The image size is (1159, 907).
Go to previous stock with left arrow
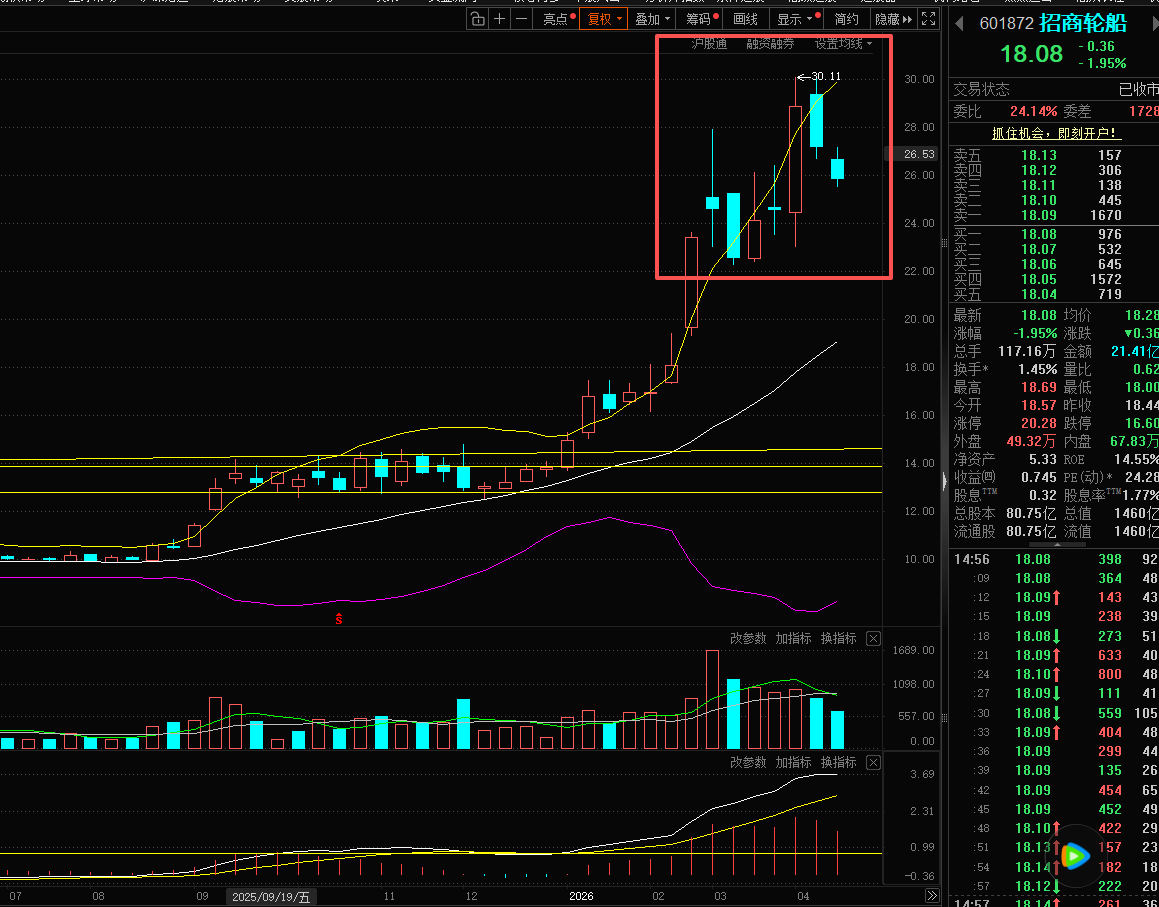(x=960, y=23)
